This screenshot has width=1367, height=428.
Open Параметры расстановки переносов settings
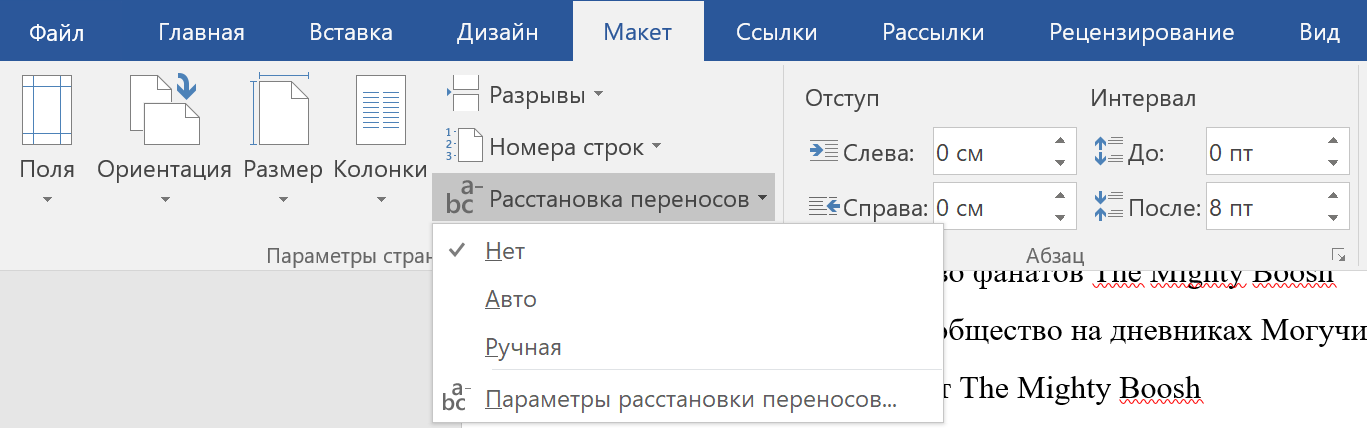(x=690, y=400)
